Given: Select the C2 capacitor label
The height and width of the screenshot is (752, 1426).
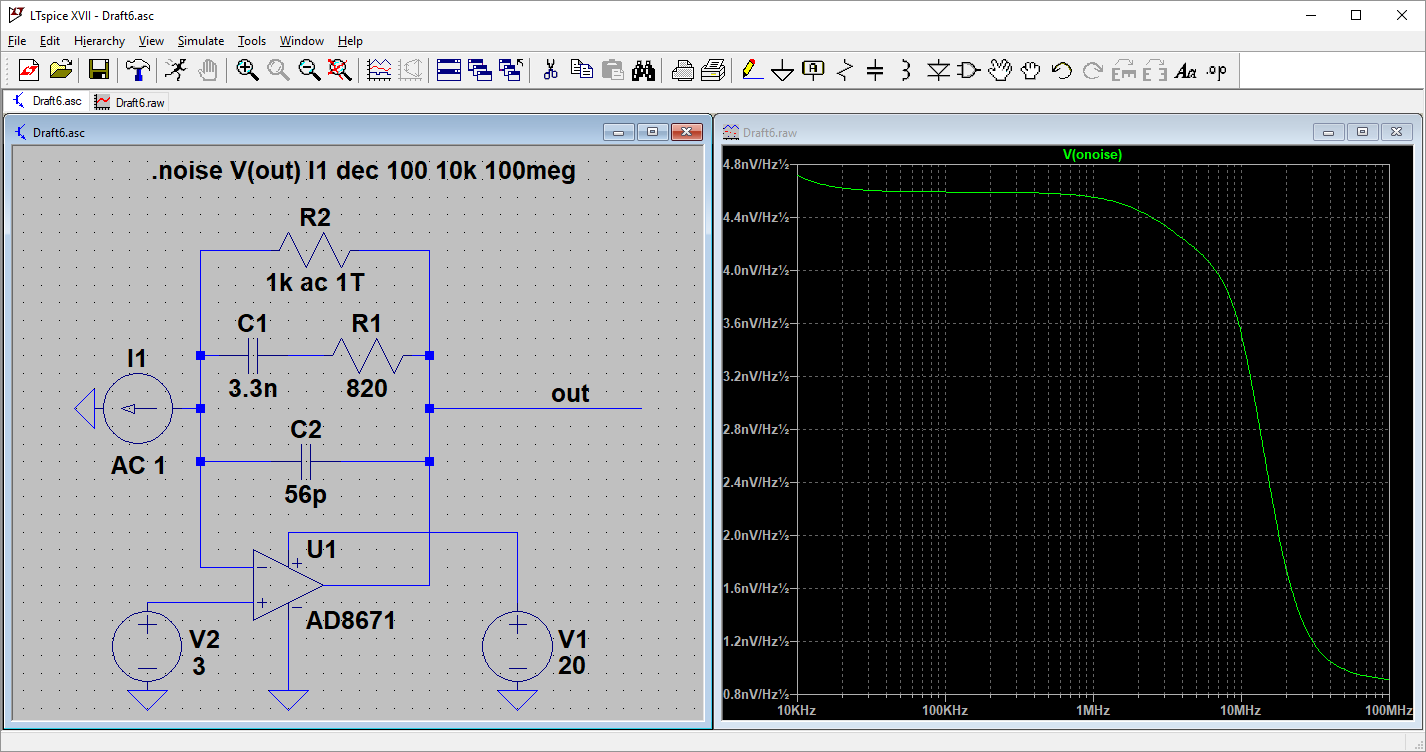Looking at the screenshot, I should pos(306,429).
